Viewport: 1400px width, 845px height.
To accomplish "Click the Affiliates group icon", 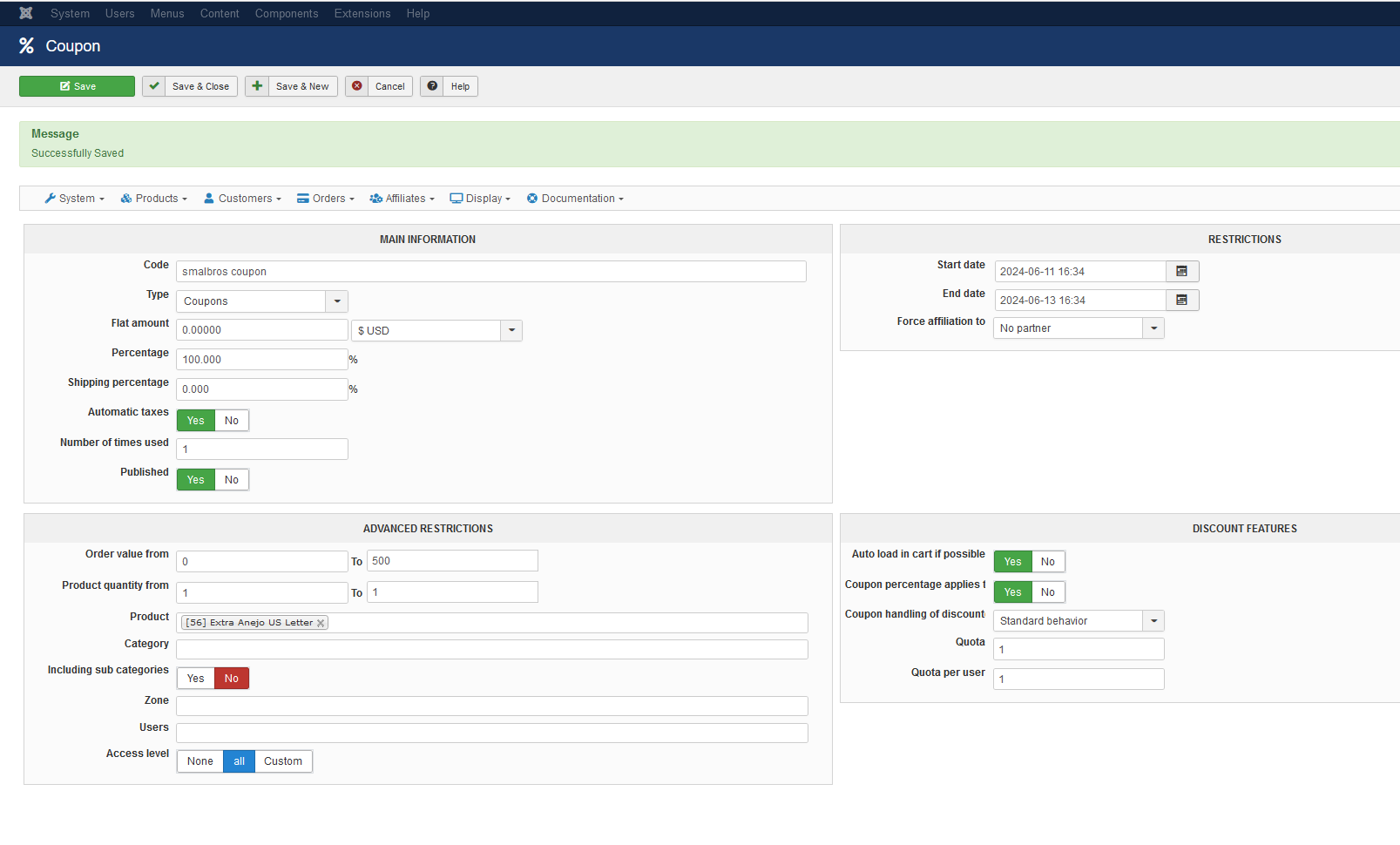I will (x=376, y=199).
